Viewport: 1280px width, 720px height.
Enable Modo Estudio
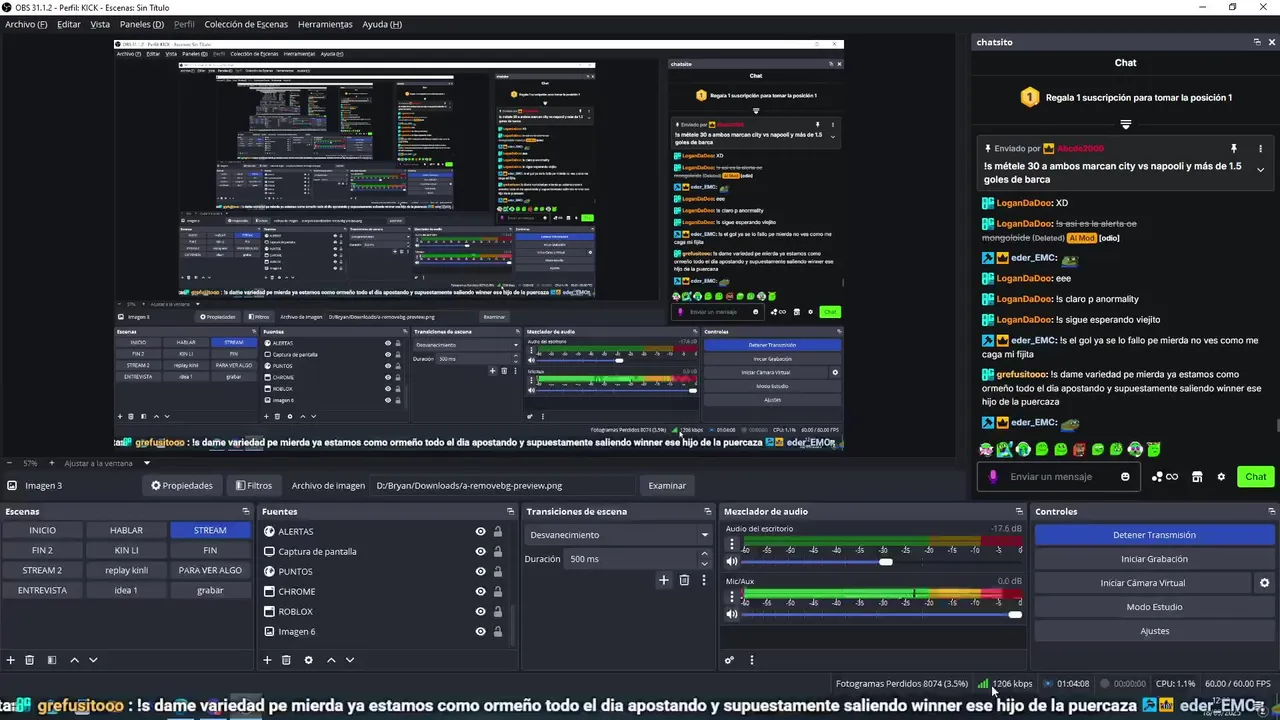click(1154, 607)
